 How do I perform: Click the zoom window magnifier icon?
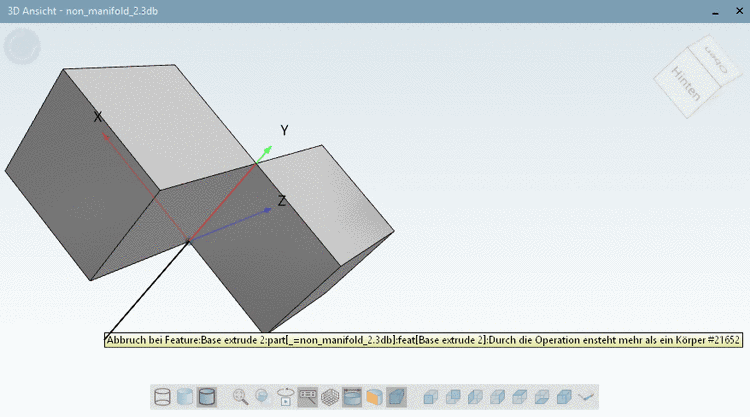[x=263, y=397]
